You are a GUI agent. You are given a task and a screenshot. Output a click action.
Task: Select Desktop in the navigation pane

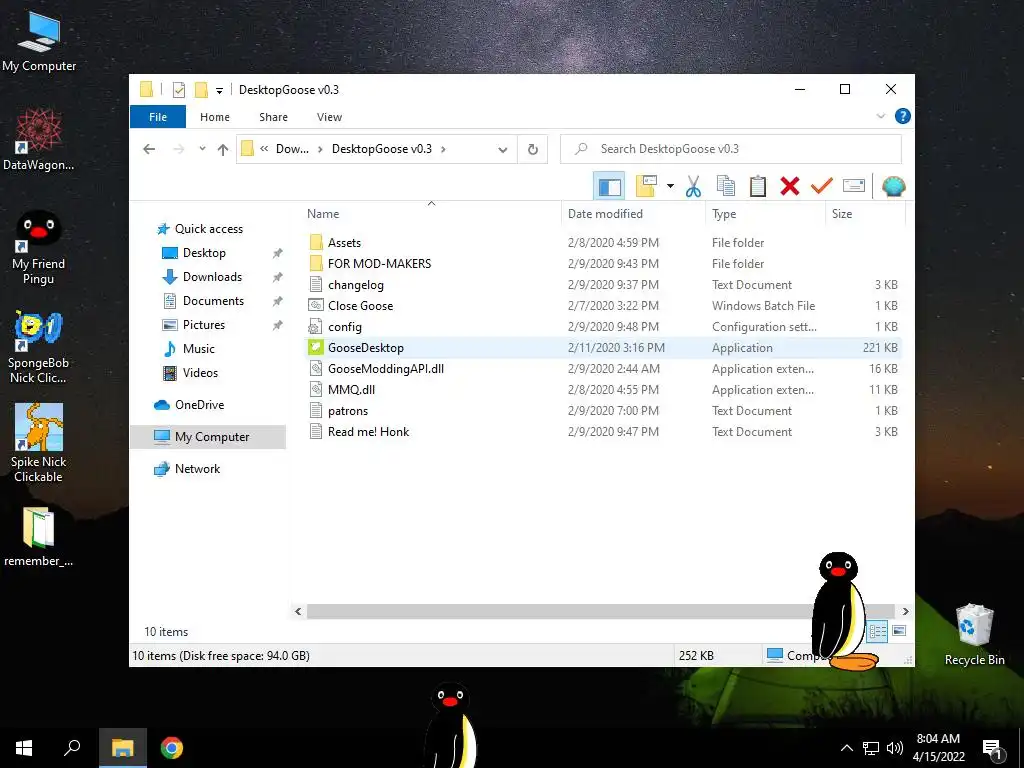(x=204, y=253)
